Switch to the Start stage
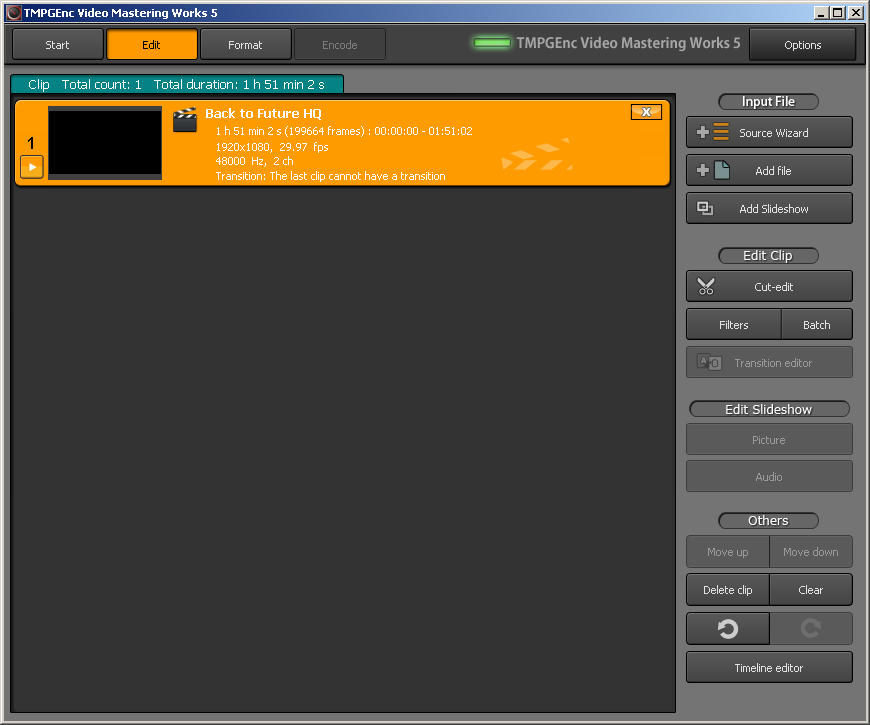 coord(58,45)
